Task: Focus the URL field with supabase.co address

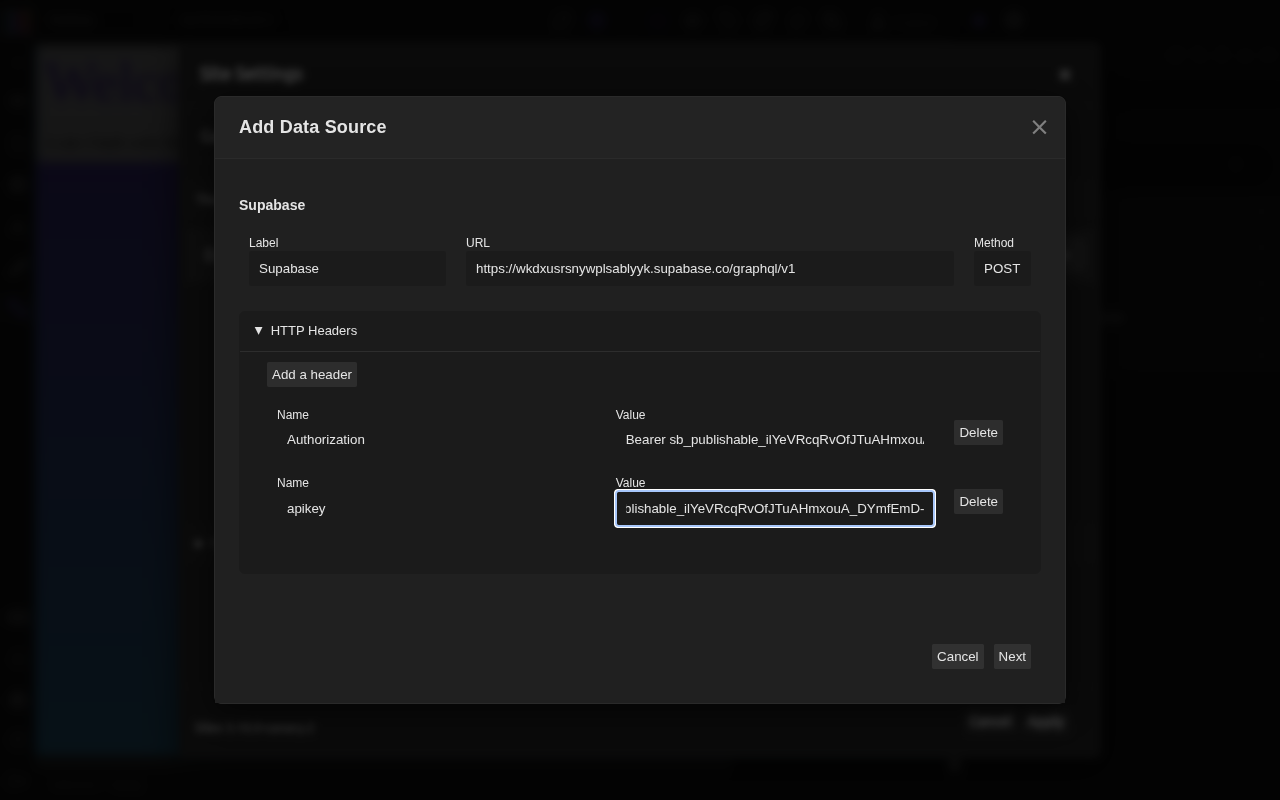Action: [709, 269]
